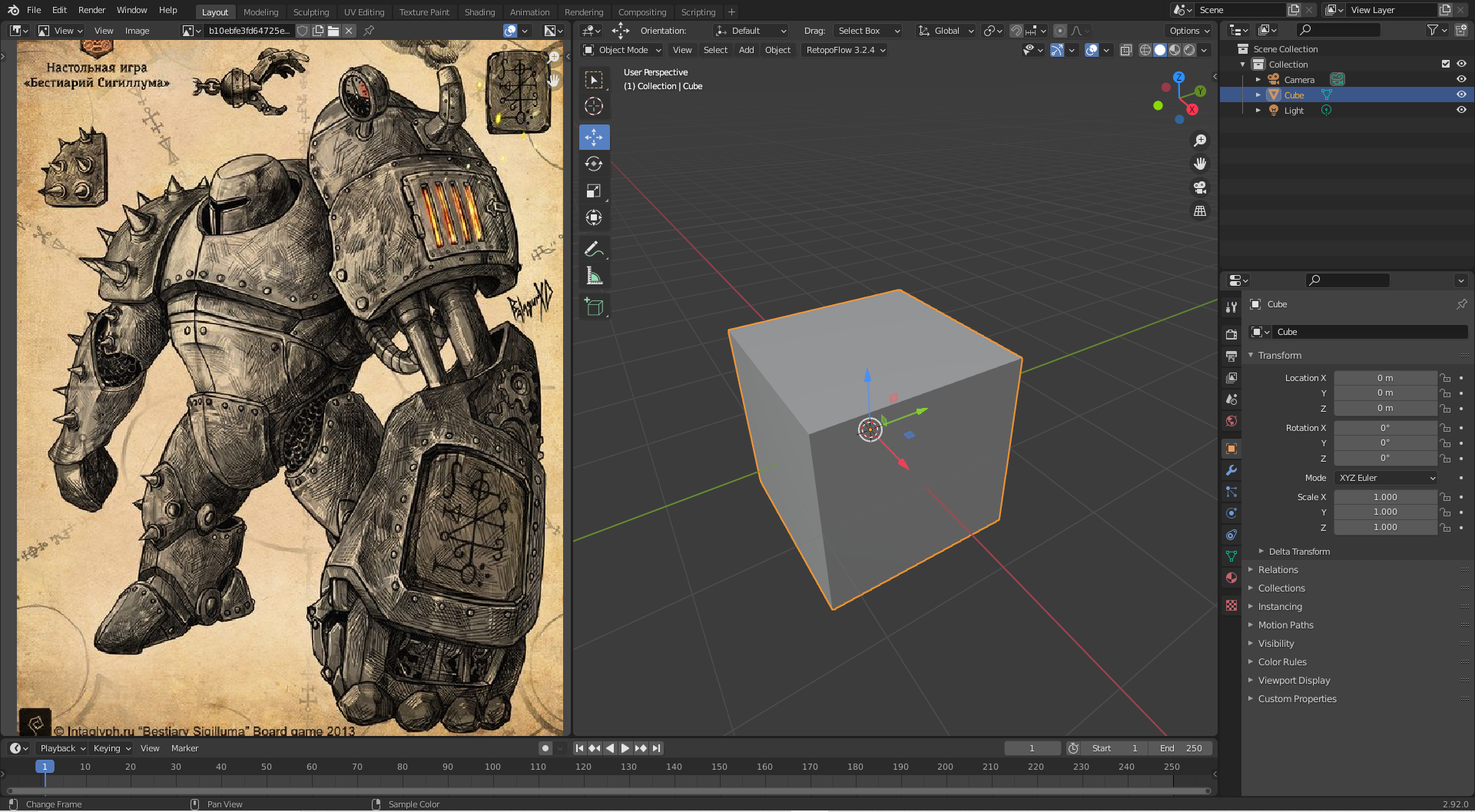Lock Location X transform
This screenshot has width=1475, height=812.
click(1446, 378)
